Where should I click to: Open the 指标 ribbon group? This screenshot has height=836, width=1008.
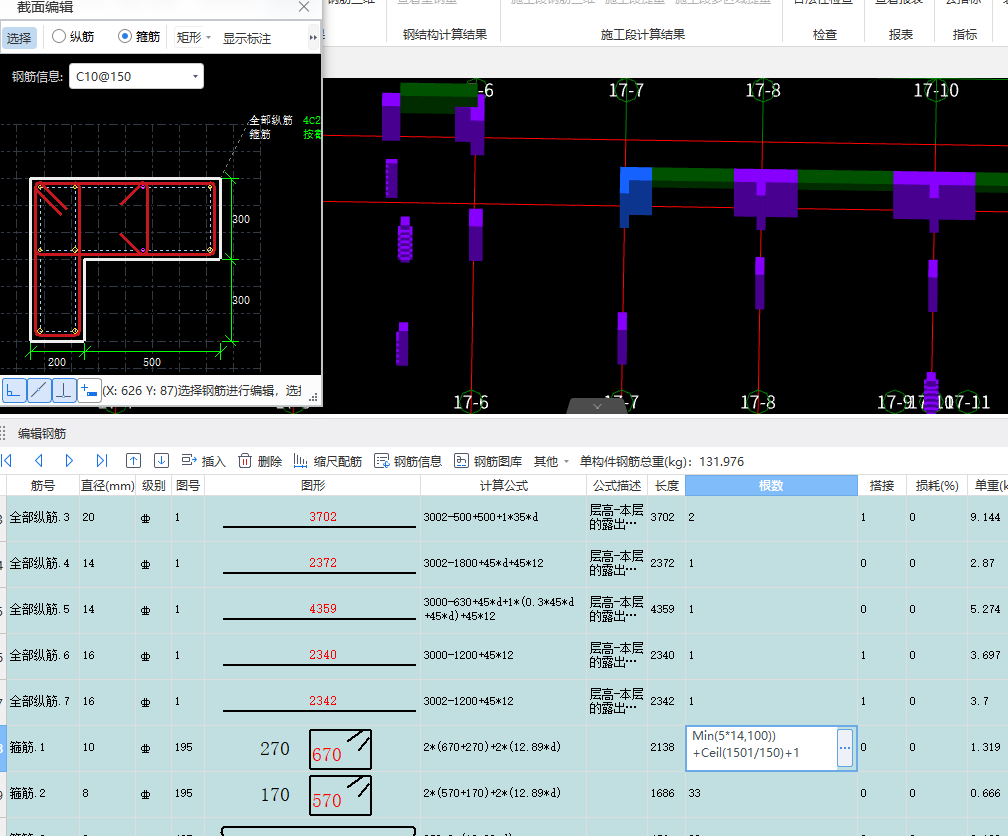point(964,34)
